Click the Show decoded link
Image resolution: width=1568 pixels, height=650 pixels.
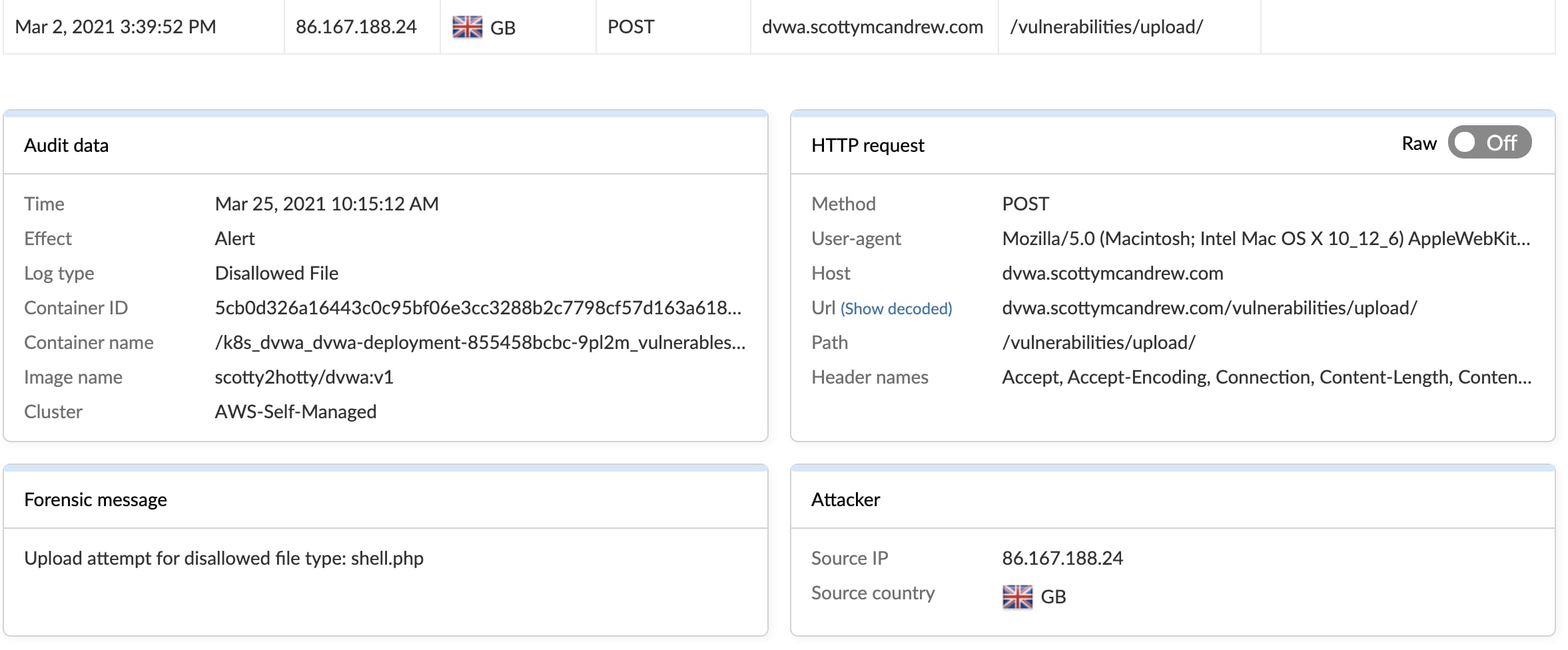click(896, 308)
